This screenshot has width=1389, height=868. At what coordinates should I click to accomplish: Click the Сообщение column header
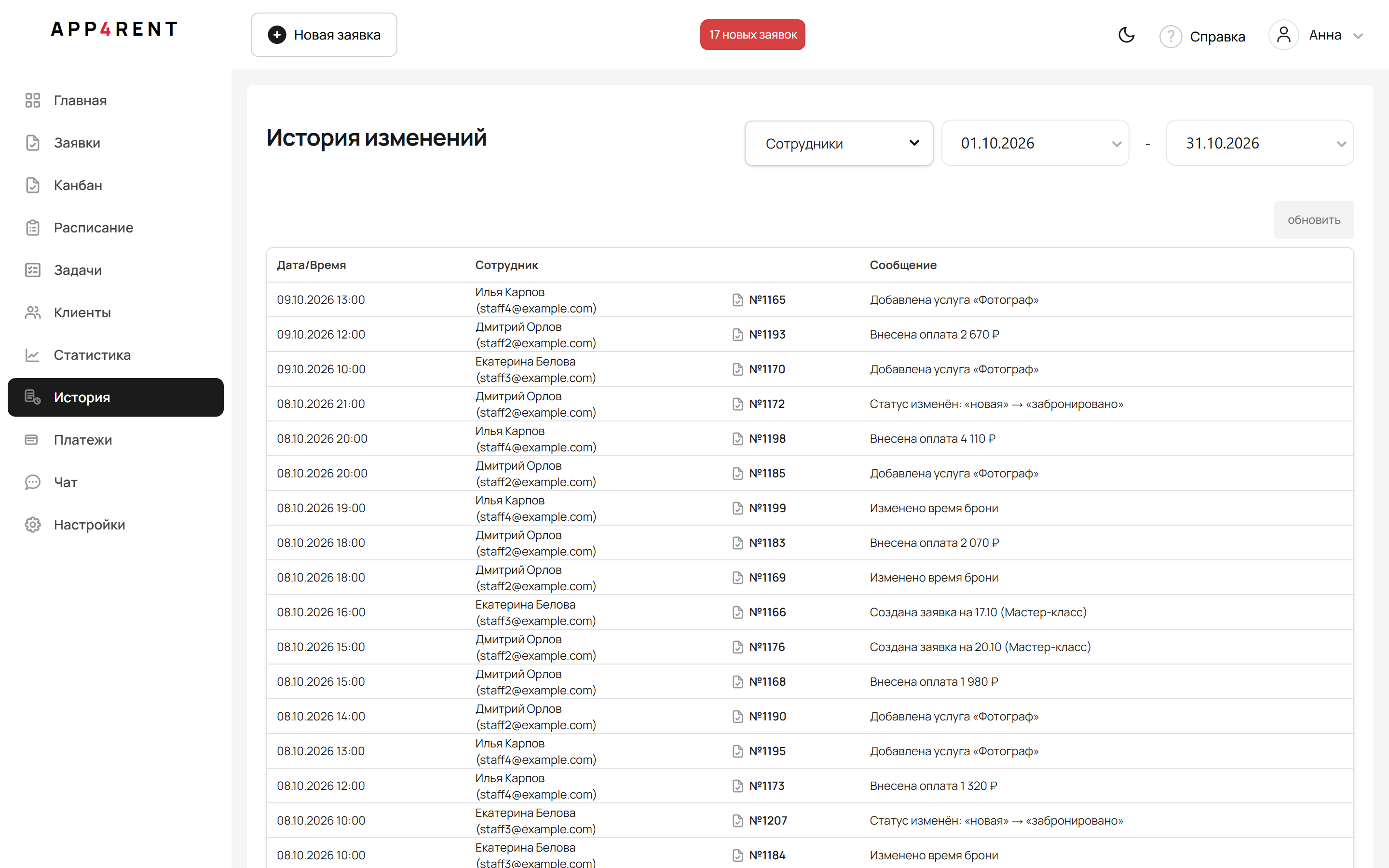click(903, 265)
